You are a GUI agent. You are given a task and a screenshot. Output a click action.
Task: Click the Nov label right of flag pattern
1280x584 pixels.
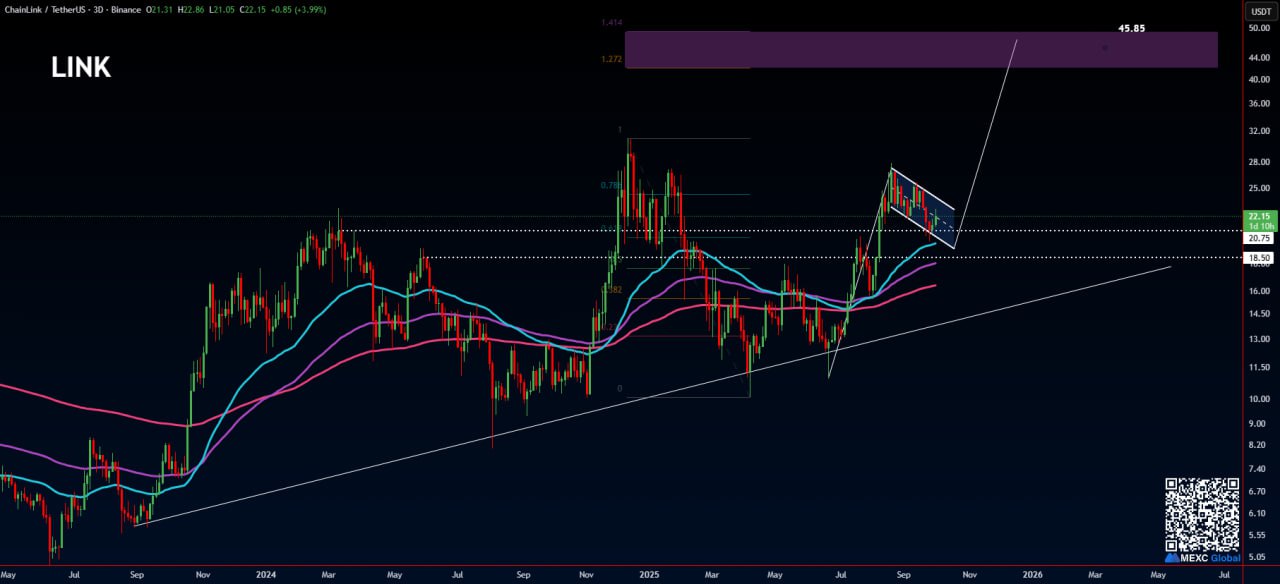click(x=968, y=575)
